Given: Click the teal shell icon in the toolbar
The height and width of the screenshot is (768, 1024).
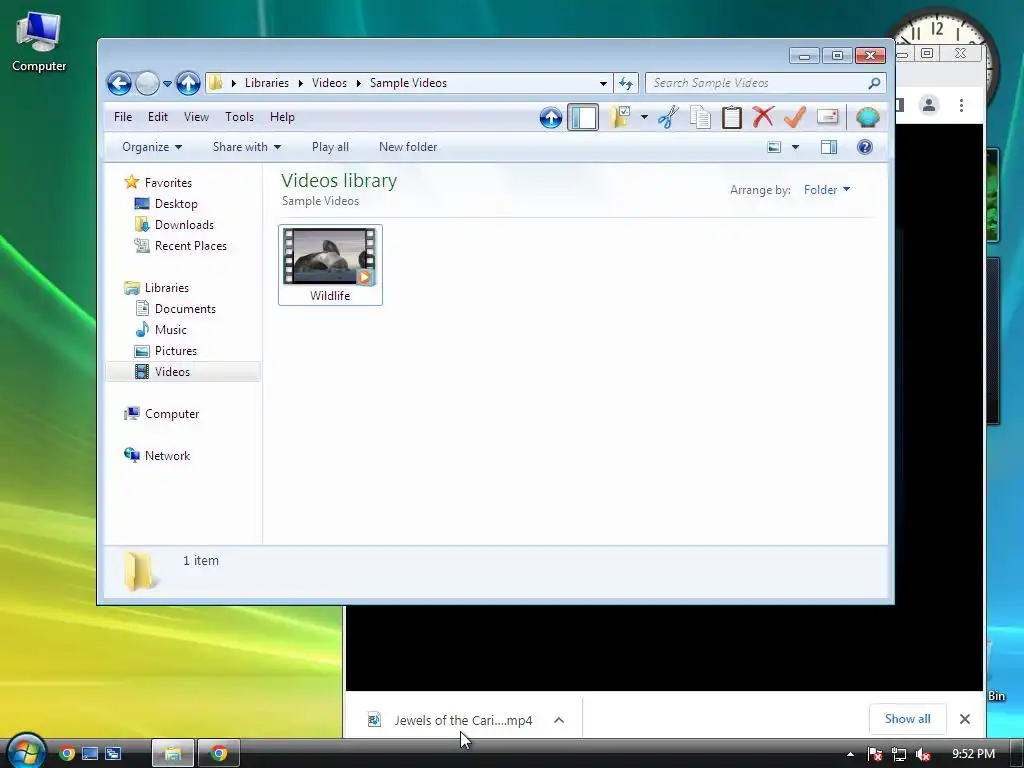Looking at the screenshot, I should pos(867,118).
